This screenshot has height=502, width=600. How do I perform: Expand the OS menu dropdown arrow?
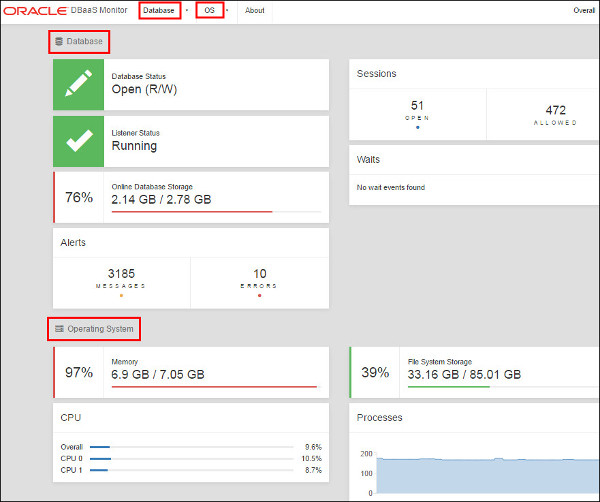[x=227, y=10]
